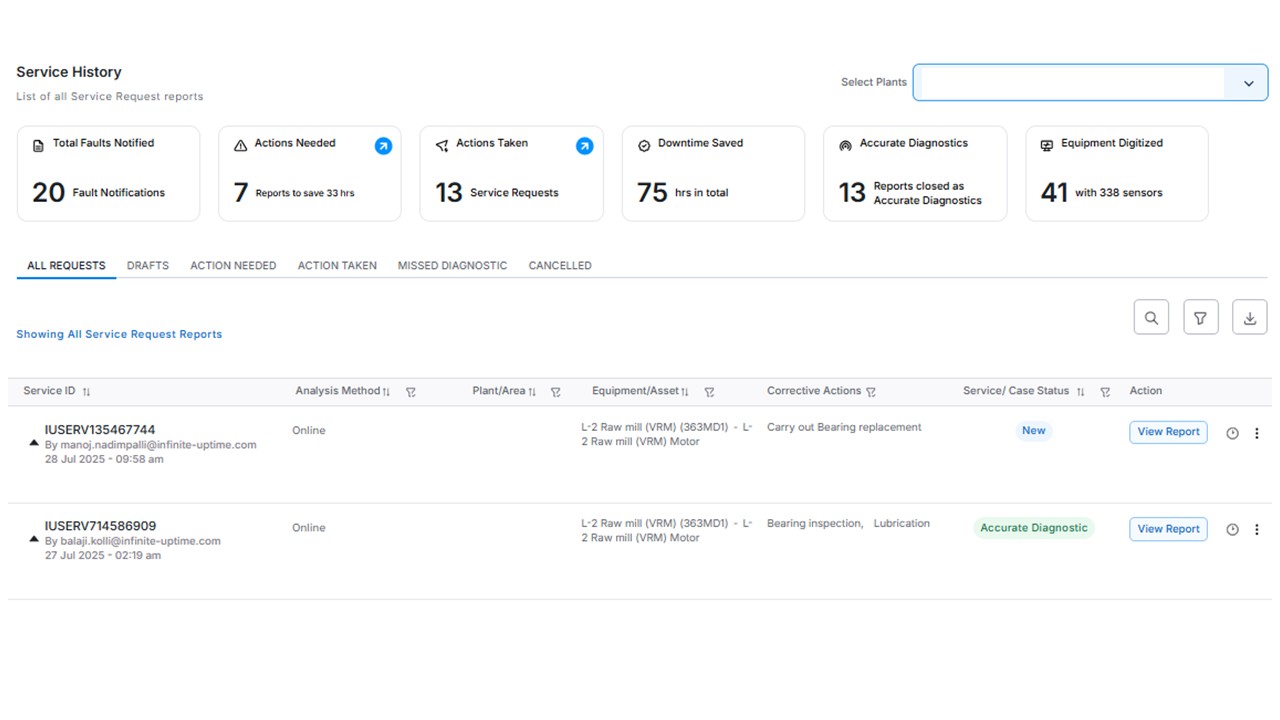View Report for service IUSERV714586909
The height and width of the screenshot is (720, 1280).
coord(1168,529)
